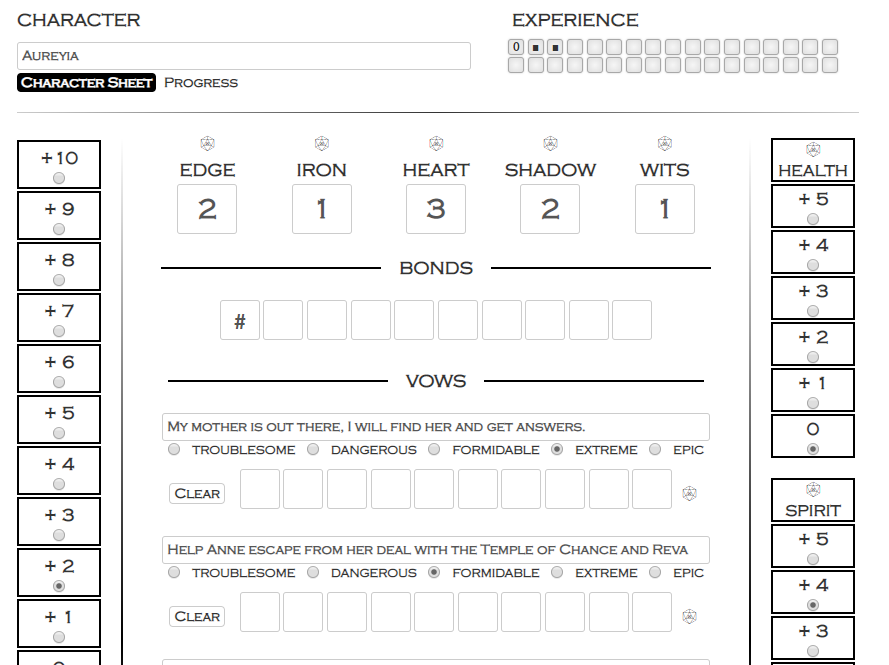Clear Anne's vow progress track

coord(196,616)
